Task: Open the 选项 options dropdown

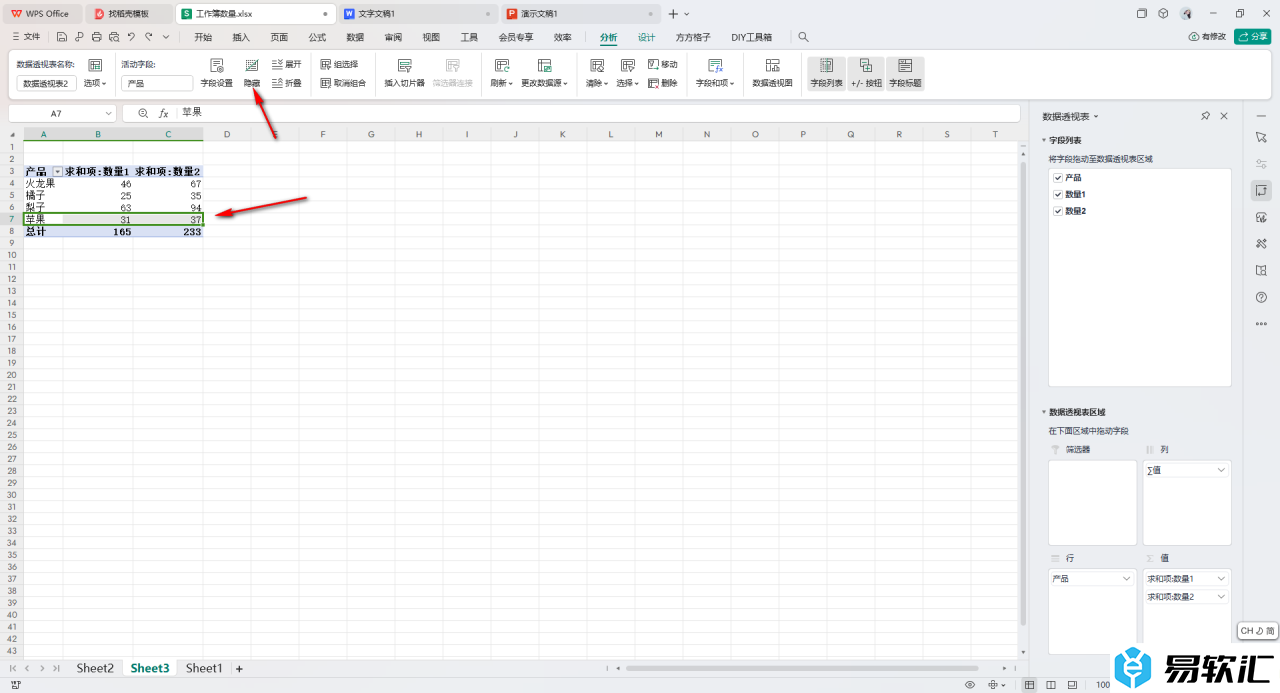Action: tap(95, 84)
